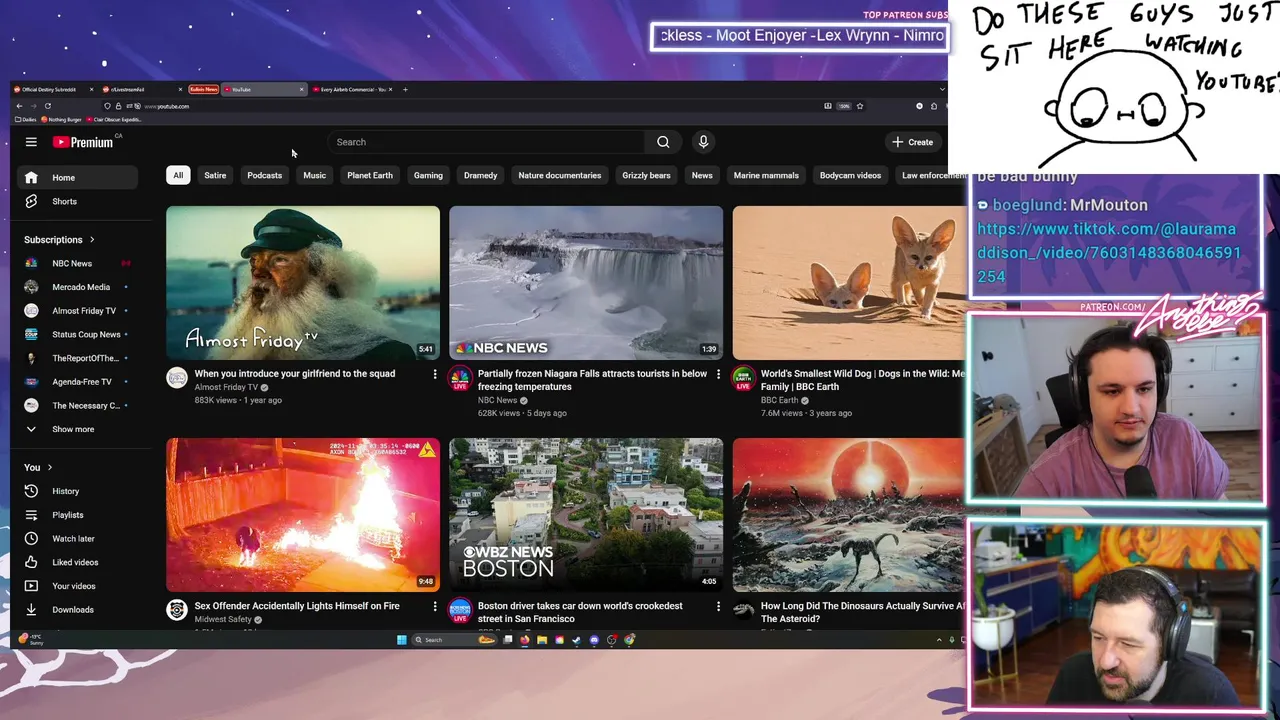This screenshot has height=720, width=1280.
Task: Show hidden system tray icons
Action: point(938,640)
